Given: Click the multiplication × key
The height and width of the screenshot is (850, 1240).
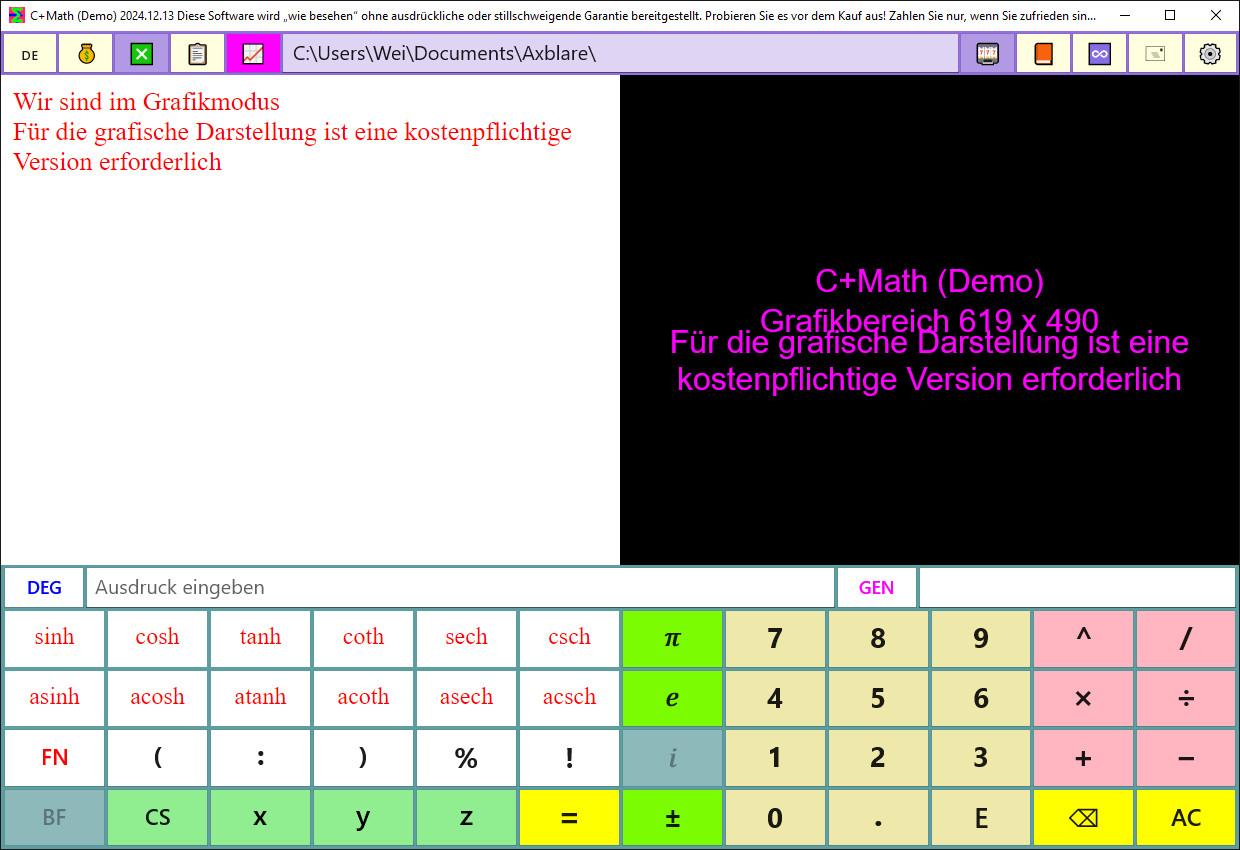Looking at the screenshot, I should [x=1083, y=698].
